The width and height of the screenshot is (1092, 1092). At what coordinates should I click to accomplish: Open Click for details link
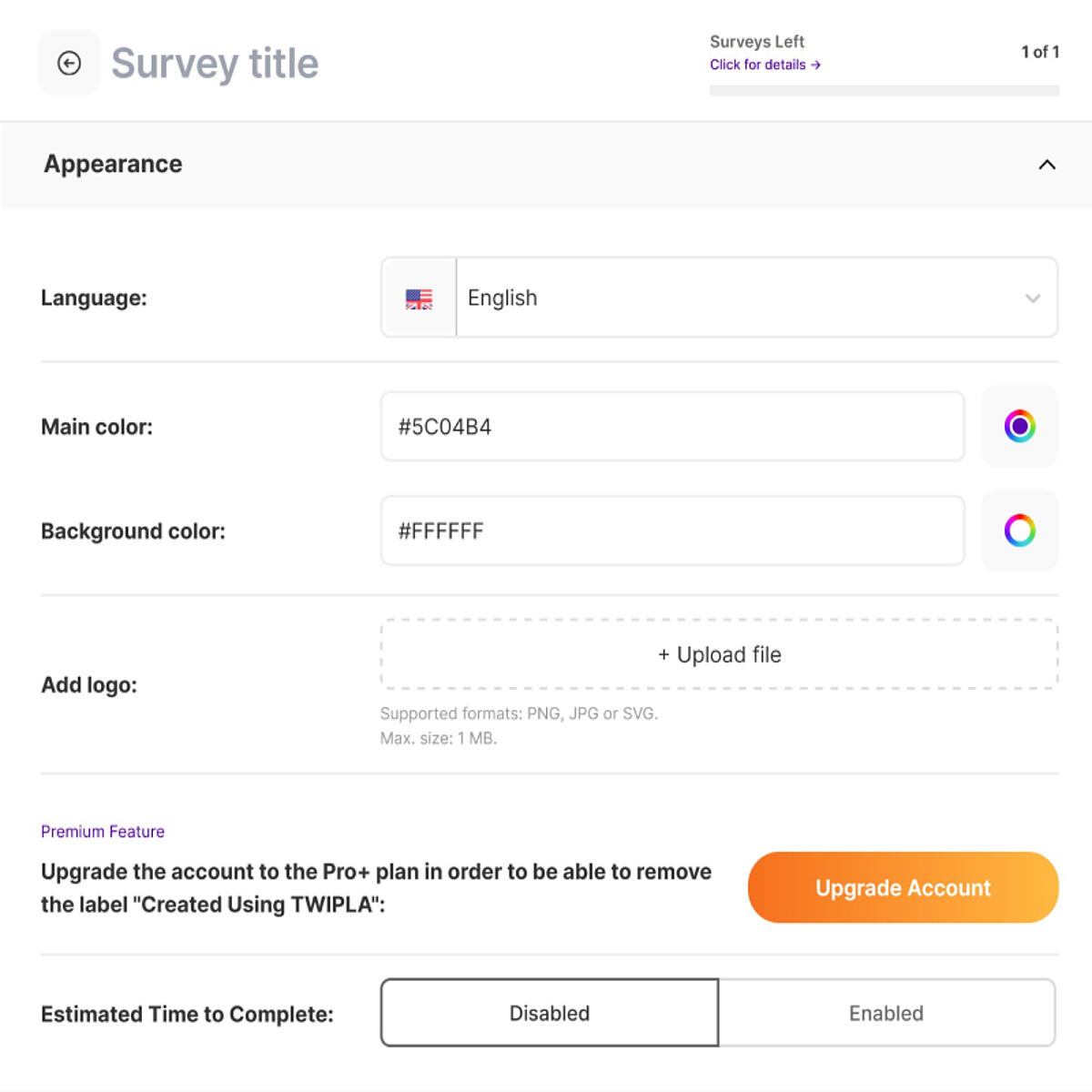pos(764,65)
